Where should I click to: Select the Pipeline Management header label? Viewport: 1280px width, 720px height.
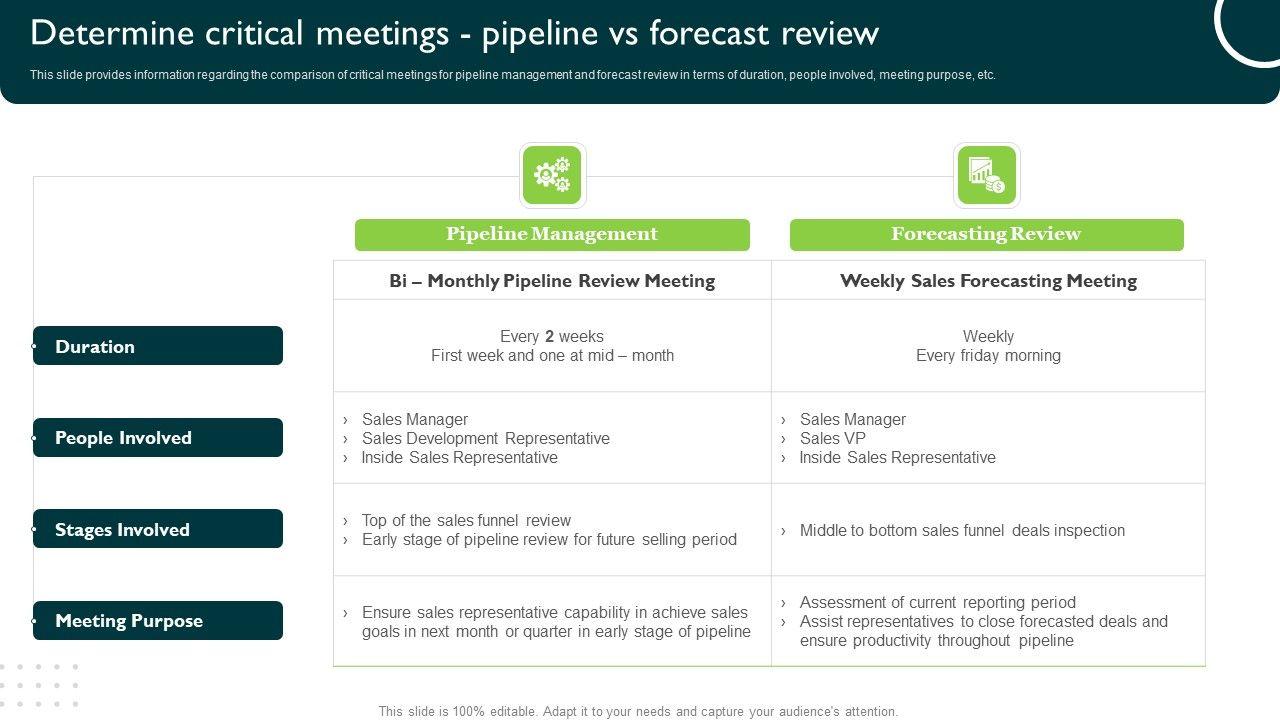point(552,235)
